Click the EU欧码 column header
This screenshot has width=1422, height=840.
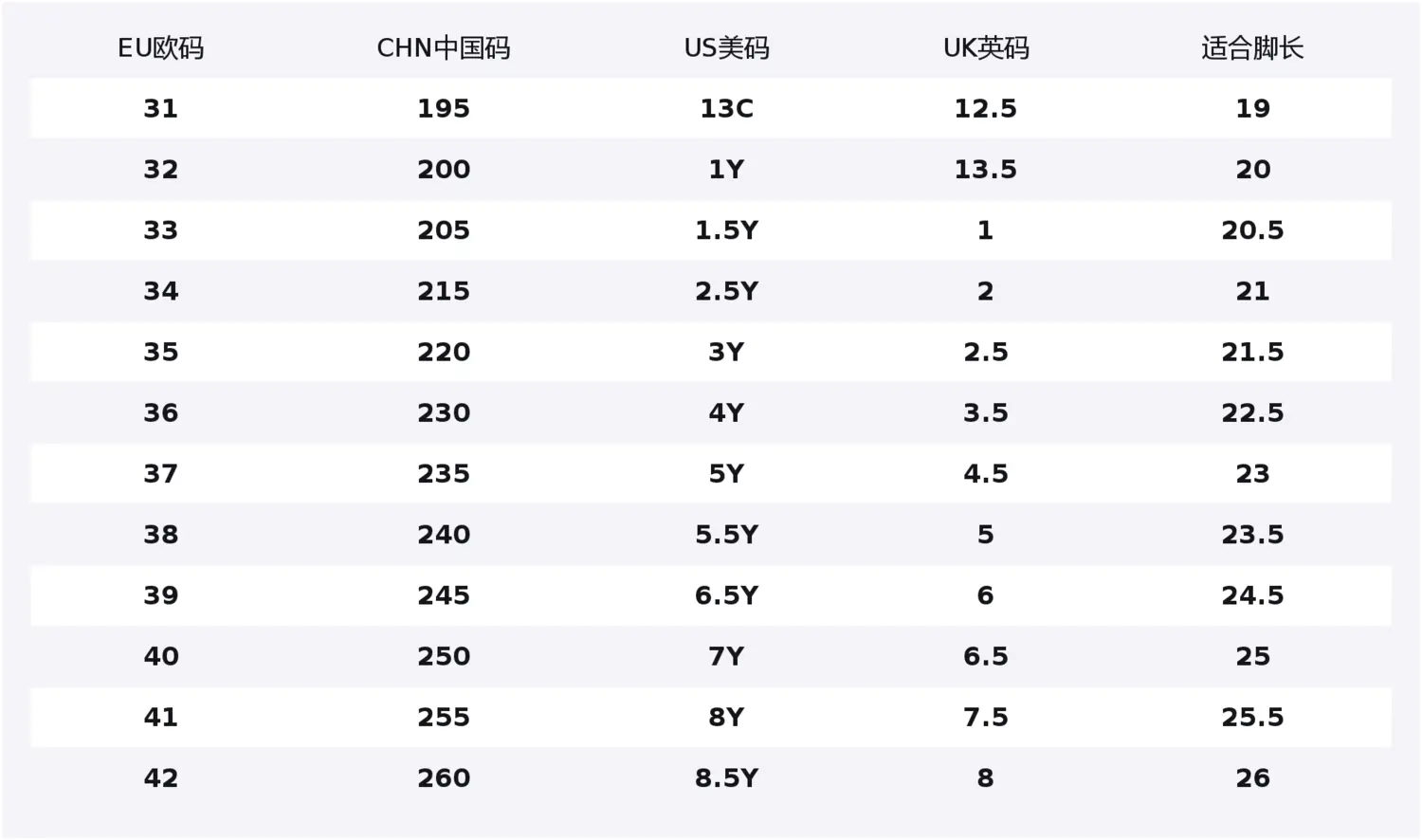tap(160, 48)
